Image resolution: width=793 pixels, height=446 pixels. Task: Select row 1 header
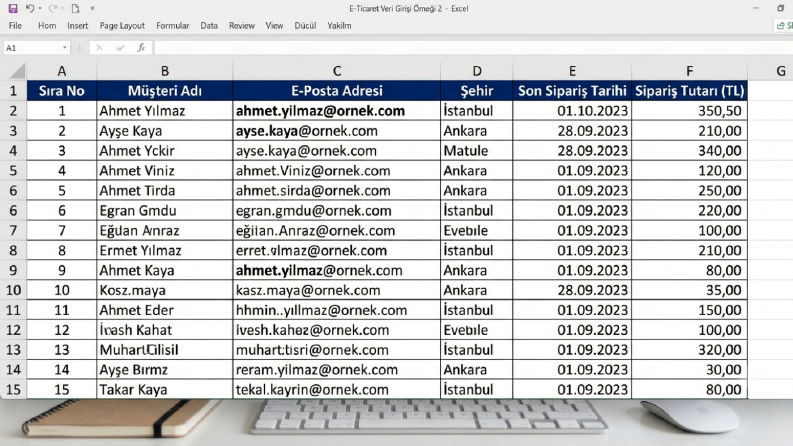(13, 91)
